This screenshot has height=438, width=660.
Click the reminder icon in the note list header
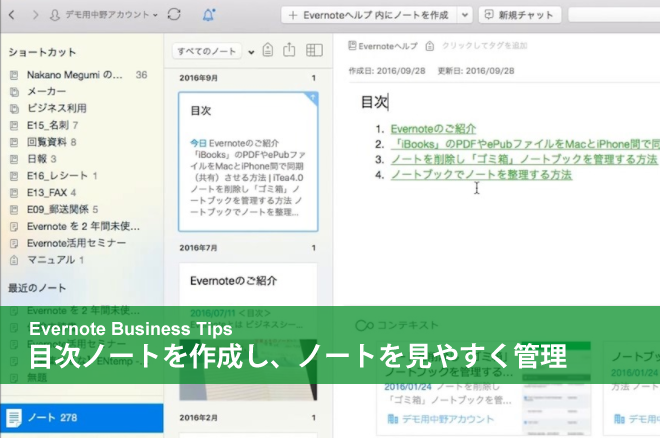point(268,50)
